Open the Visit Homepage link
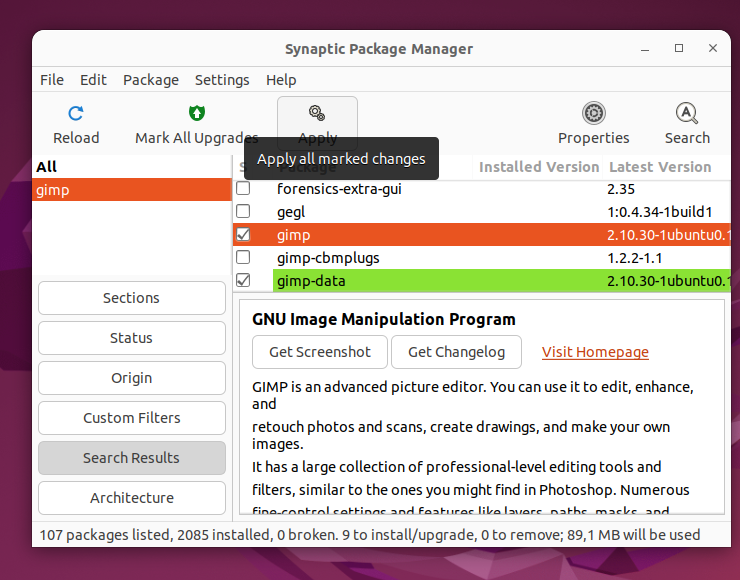 tap(595, 352)
